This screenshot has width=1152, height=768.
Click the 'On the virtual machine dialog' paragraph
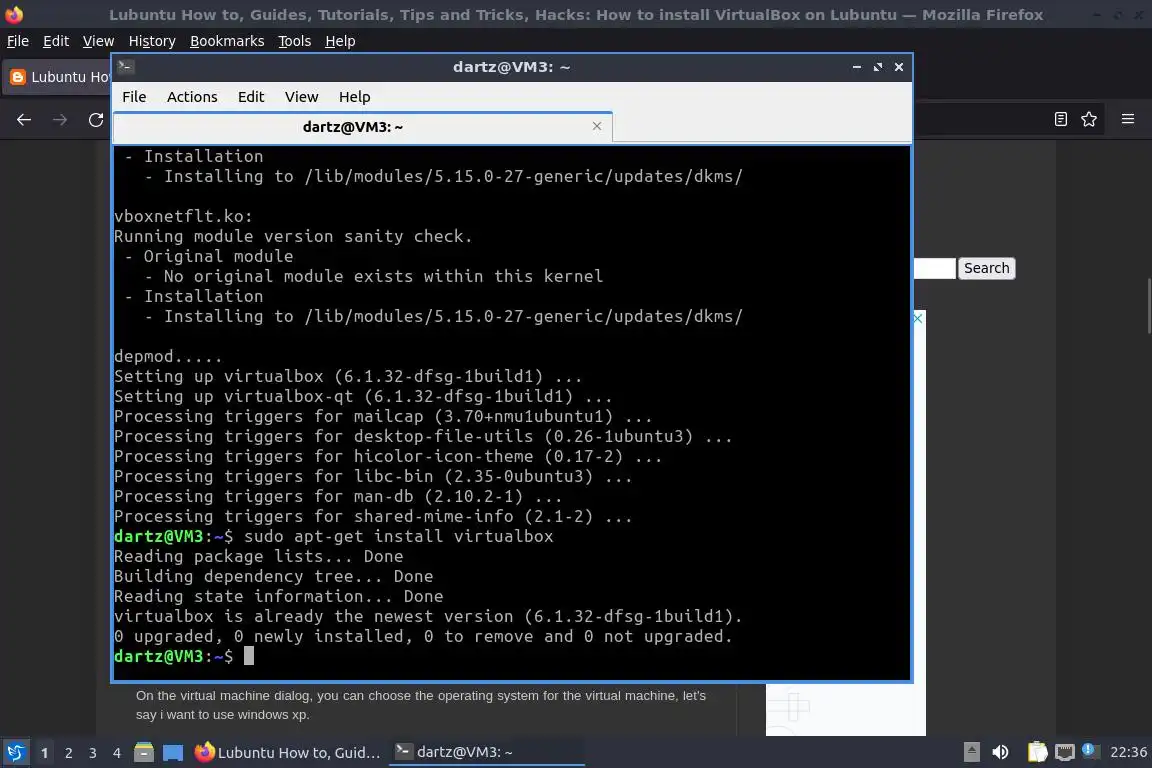tap(421, 705)
